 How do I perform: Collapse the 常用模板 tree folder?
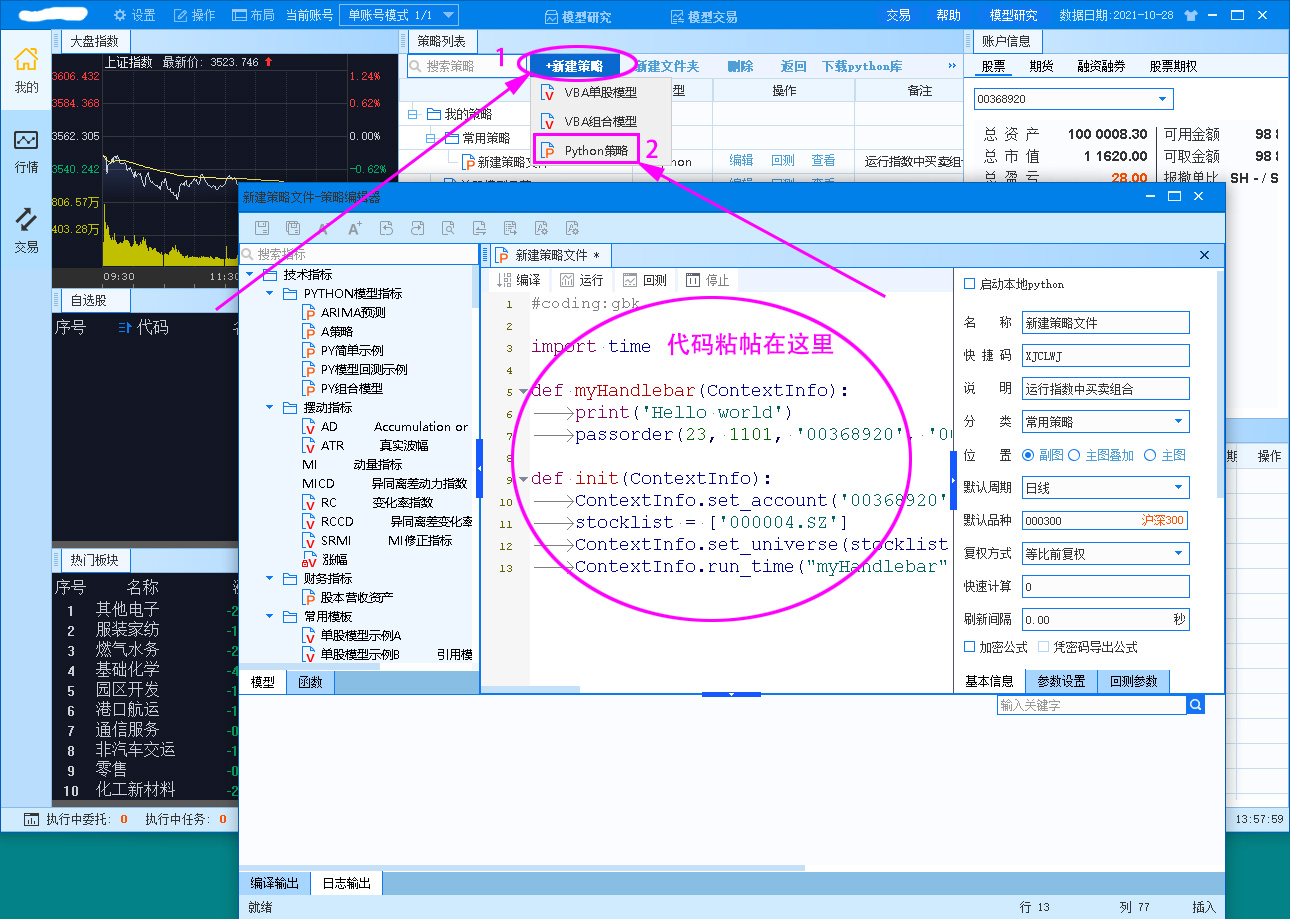(x=269, y=616)
